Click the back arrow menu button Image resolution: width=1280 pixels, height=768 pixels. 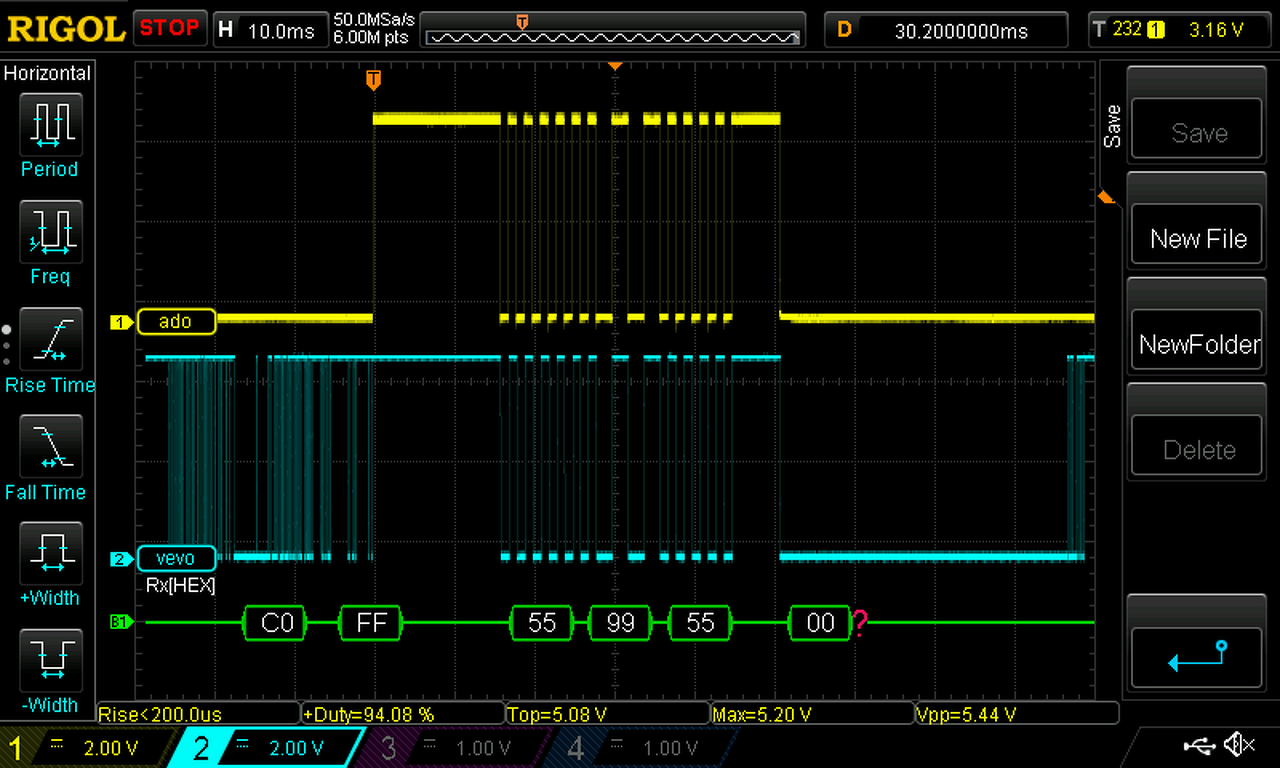coord(1196,657)
